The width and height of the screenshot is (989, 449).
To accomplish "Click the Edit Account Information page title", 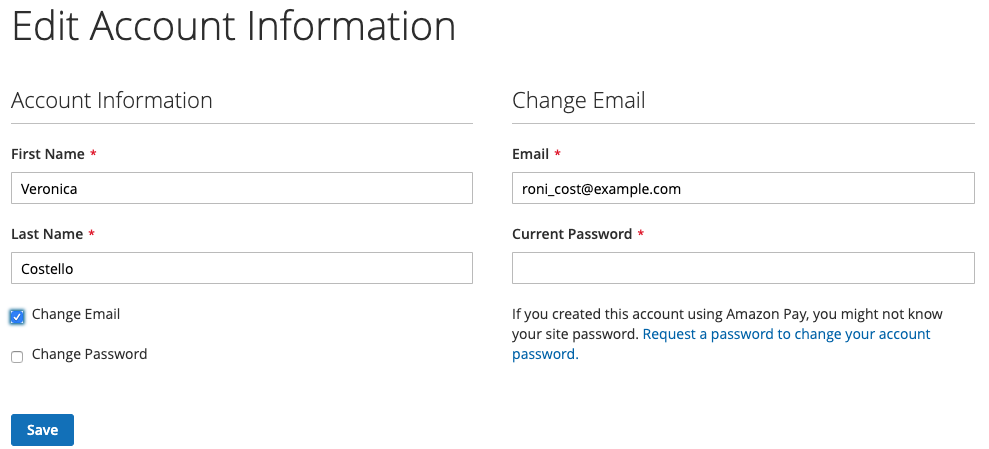I will pos(233,27).
